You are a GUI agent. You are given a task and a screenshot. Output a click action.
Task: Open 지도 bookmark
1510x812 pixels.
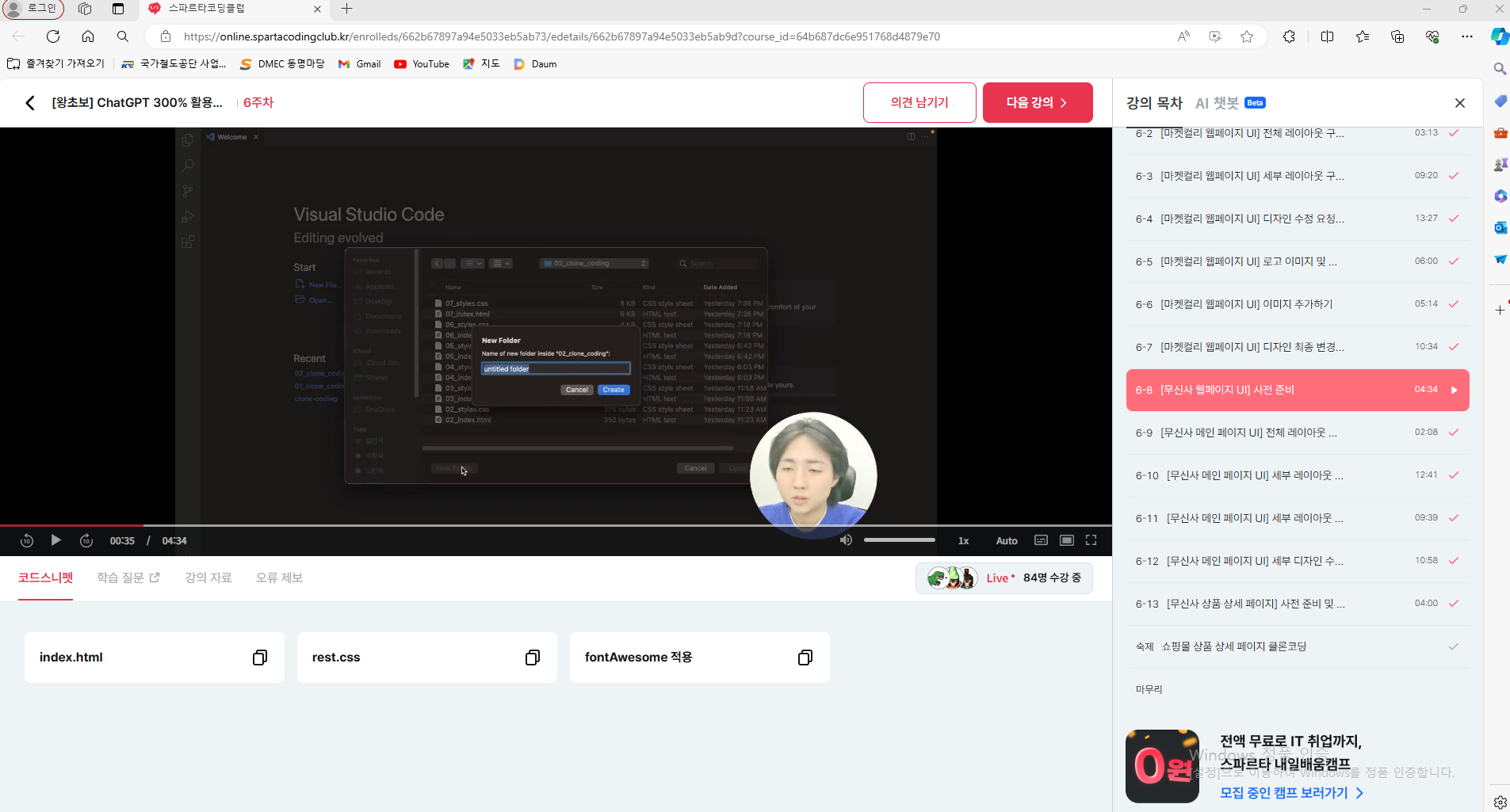point(481,64)
